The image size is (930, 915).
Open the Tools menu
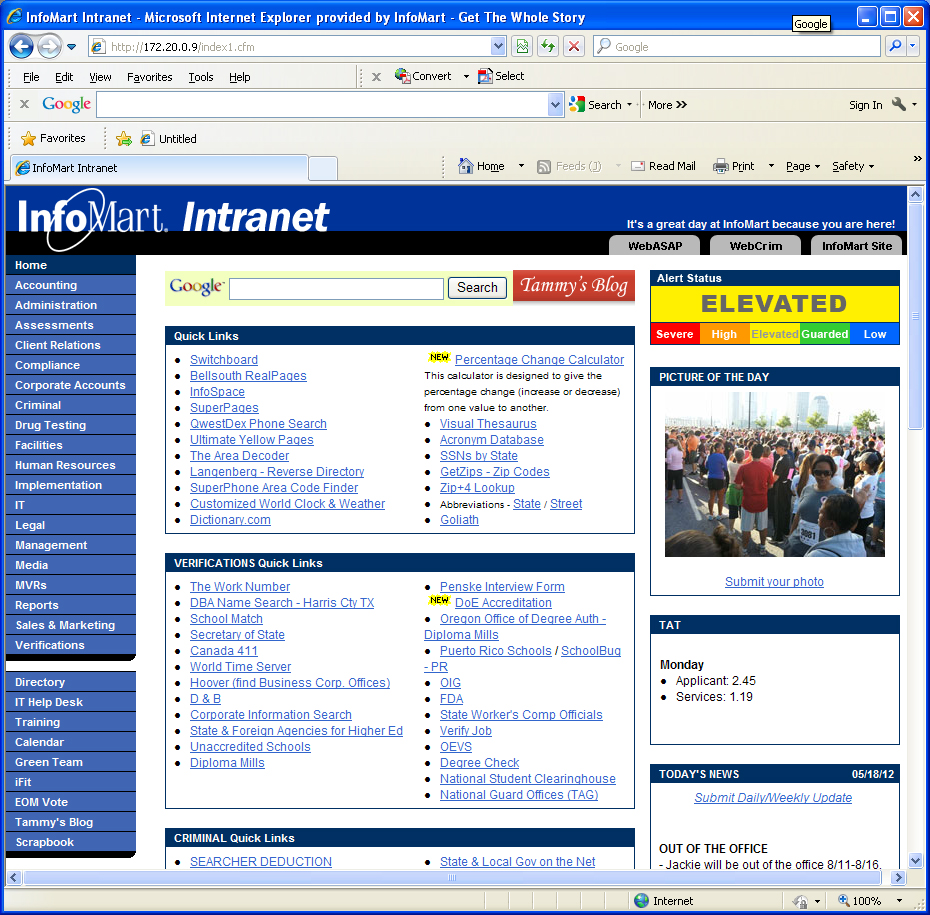(x=200, y=77)
